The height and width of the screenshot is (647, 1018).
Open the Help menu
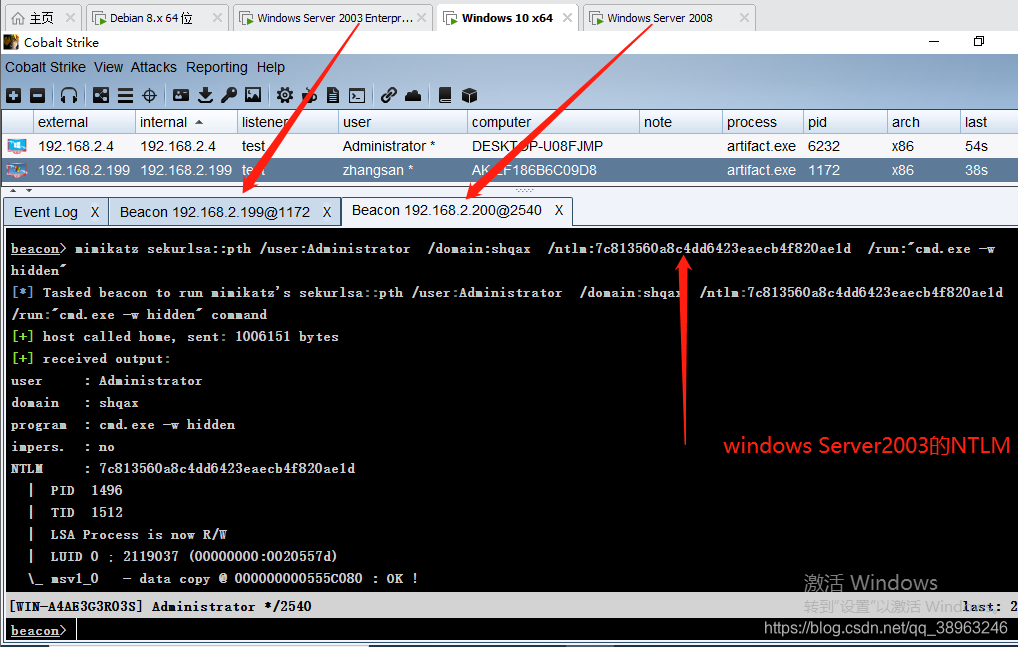click(x=271, y=67)
